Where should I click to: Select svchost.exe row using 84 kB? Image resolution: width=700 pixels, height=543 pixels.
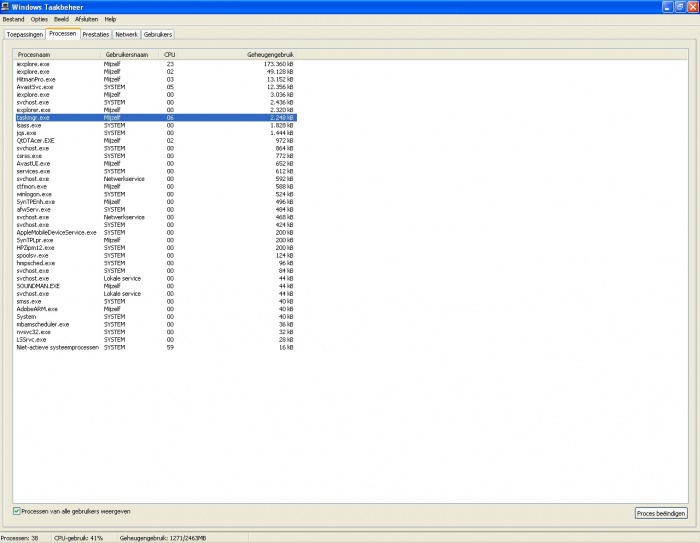[155, 271]
